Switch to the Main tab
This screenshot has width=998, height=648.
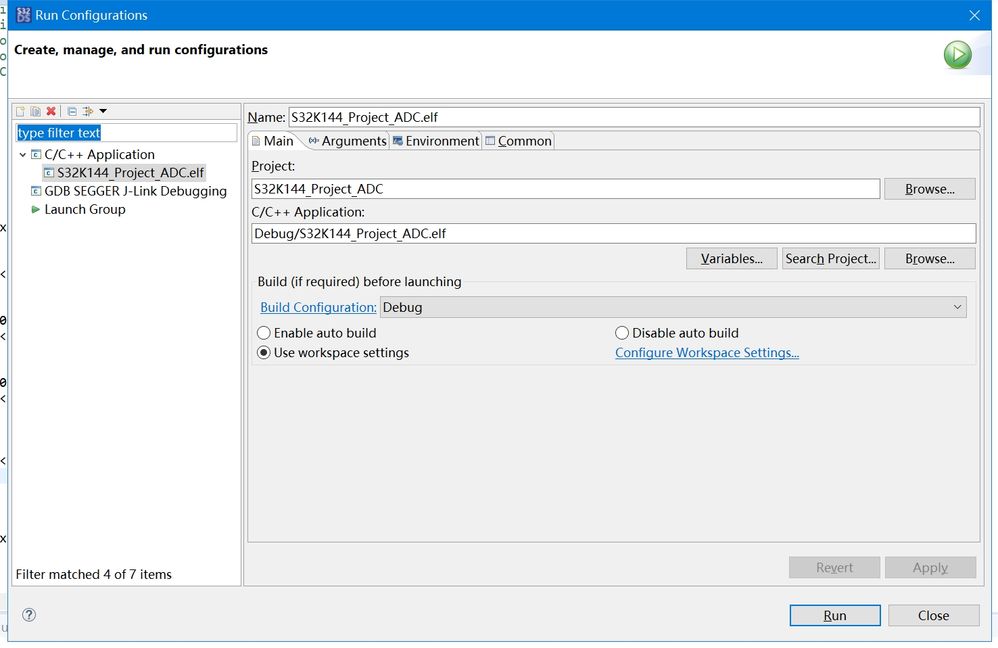pos(273,141)
